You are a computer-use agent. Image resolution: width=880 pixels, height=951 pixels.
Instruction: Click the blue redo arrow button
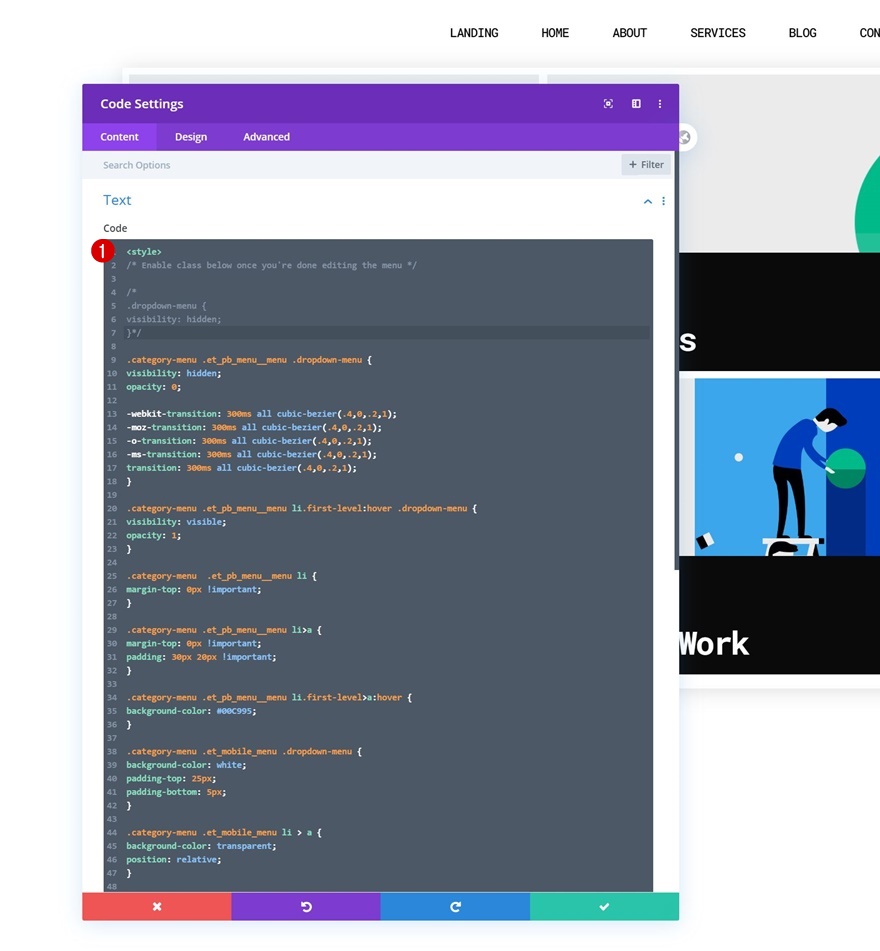click(455, 906)
